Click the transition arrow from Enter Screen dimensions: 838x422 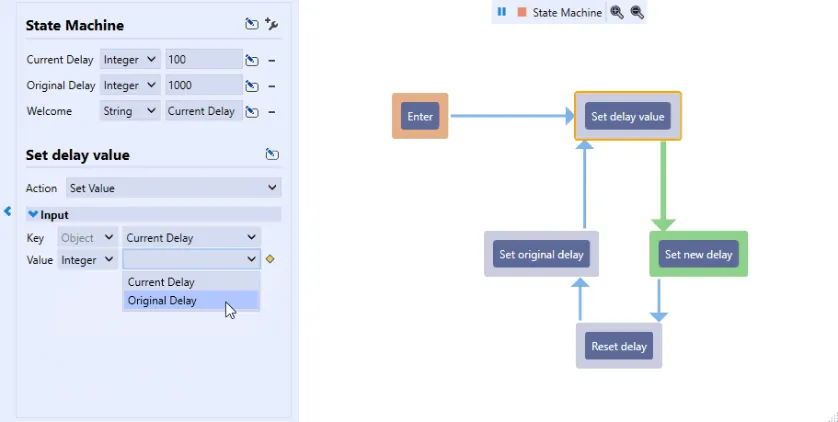[512, 116]
